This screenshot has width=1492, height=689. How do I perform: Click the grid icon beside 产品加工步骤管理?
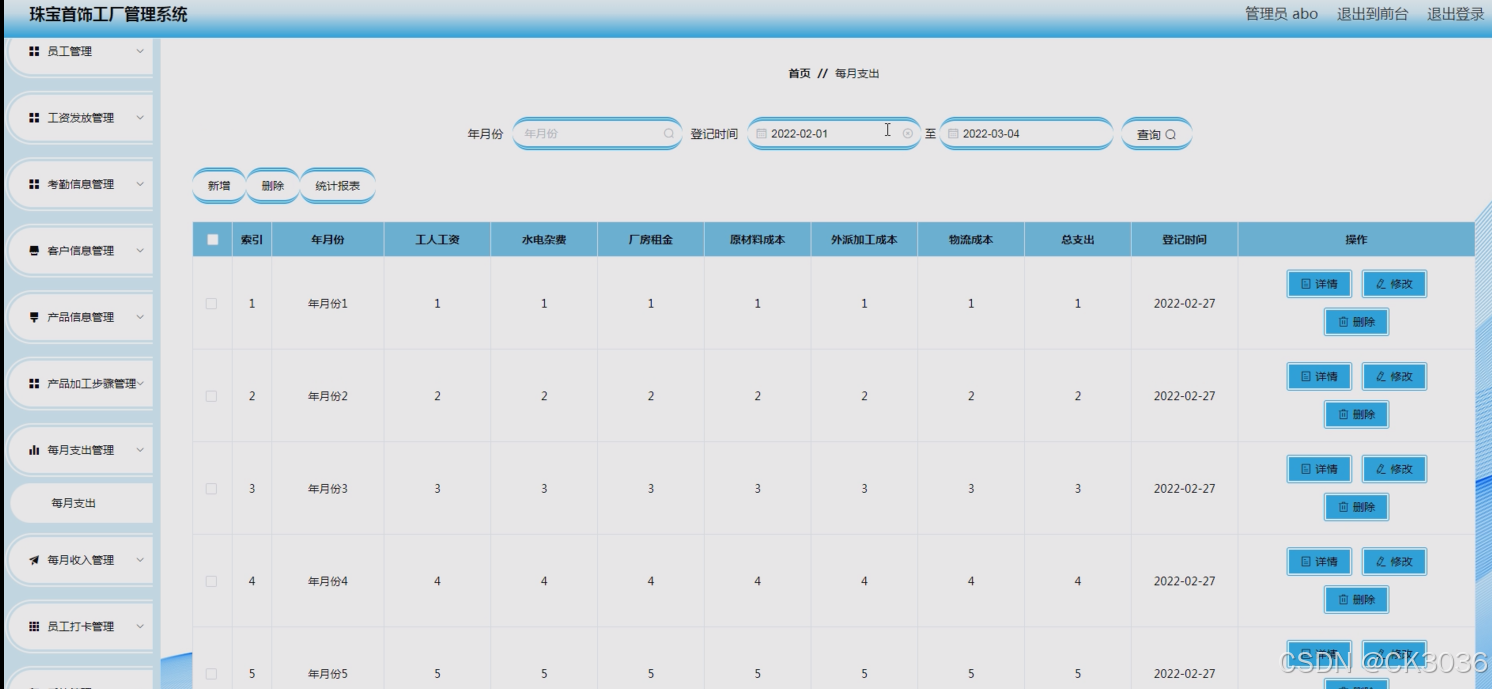coord(34,384)
